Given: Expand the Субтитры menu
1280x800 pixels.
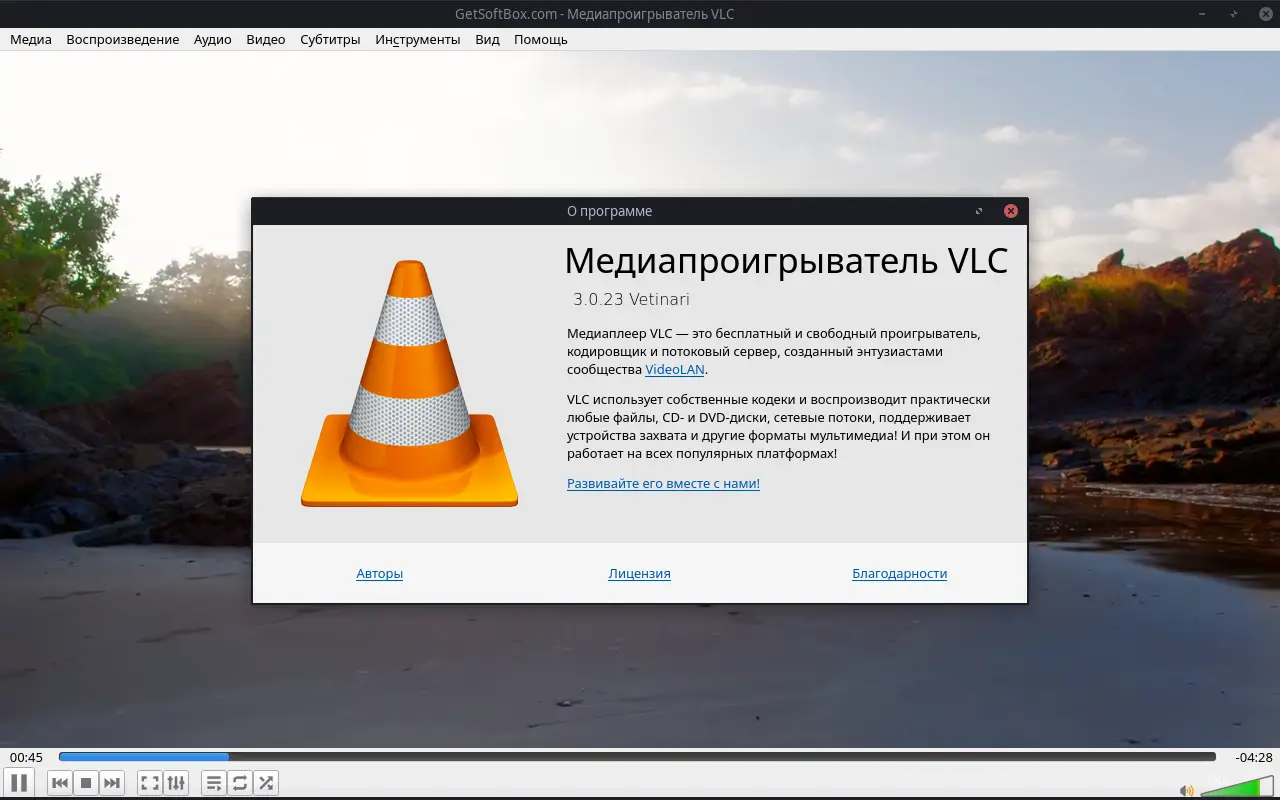Looking at the screenshot, I should coord(330,40).
